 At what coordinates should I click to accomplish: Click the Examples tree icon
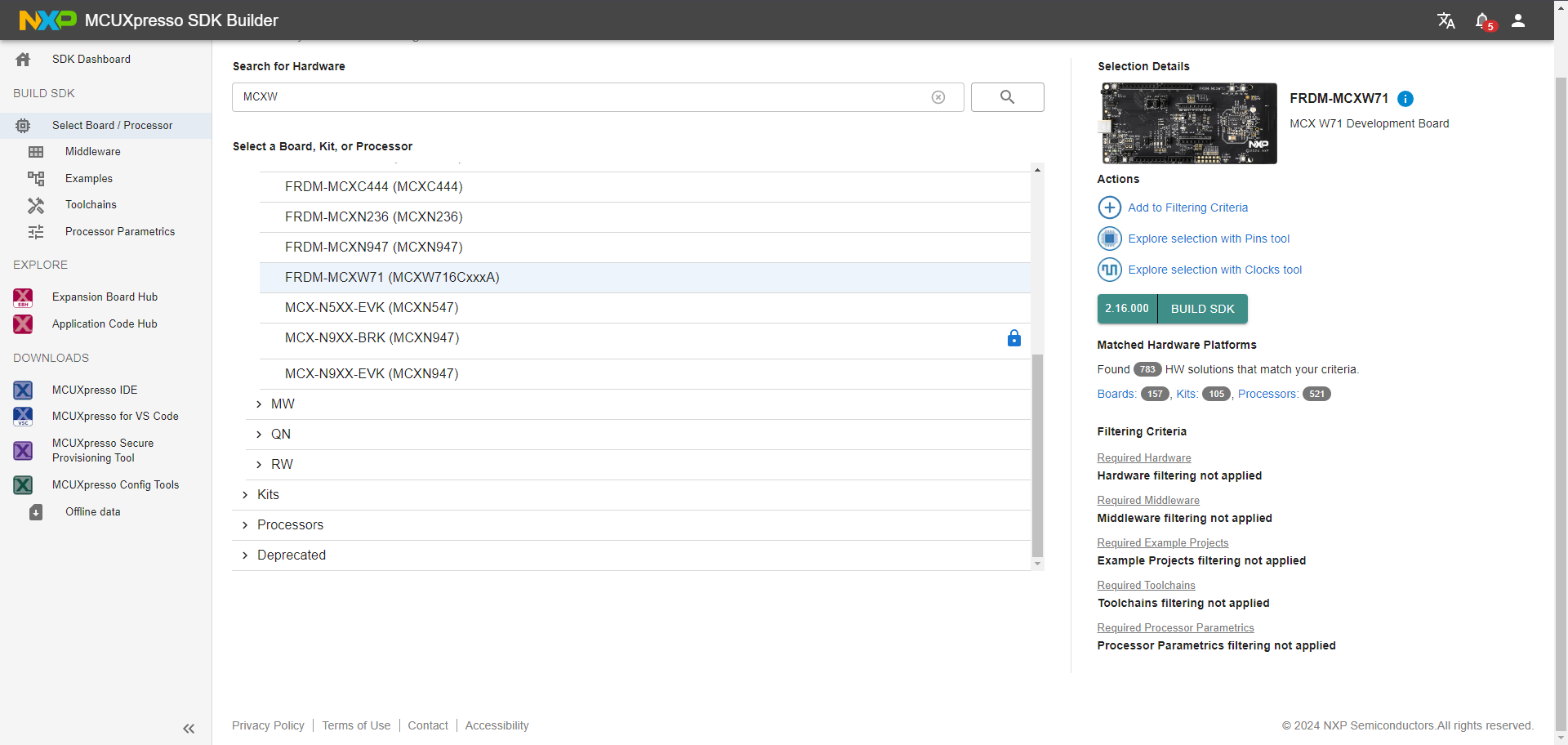pyautogui.click(x=36, y=178)
